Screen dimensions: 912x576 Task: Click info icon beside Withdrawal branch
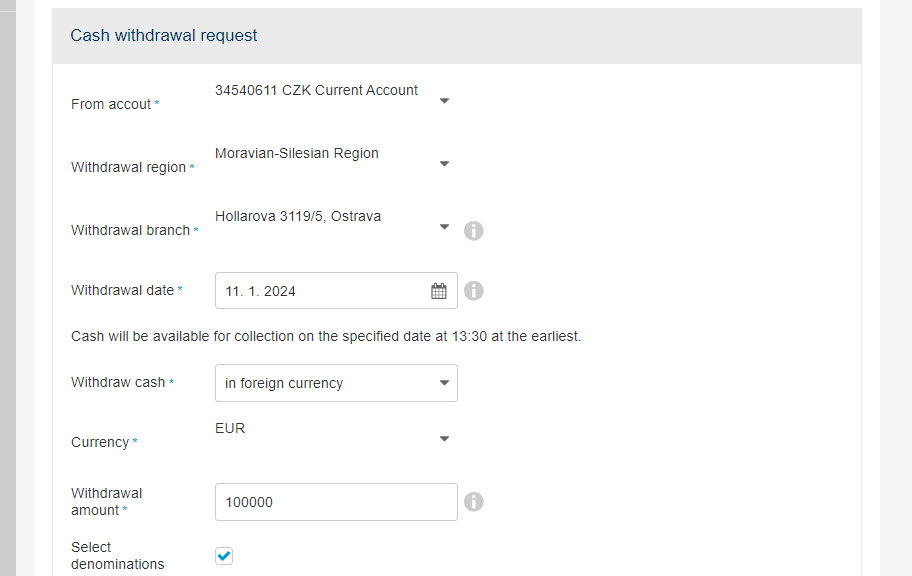click(473, 230)
